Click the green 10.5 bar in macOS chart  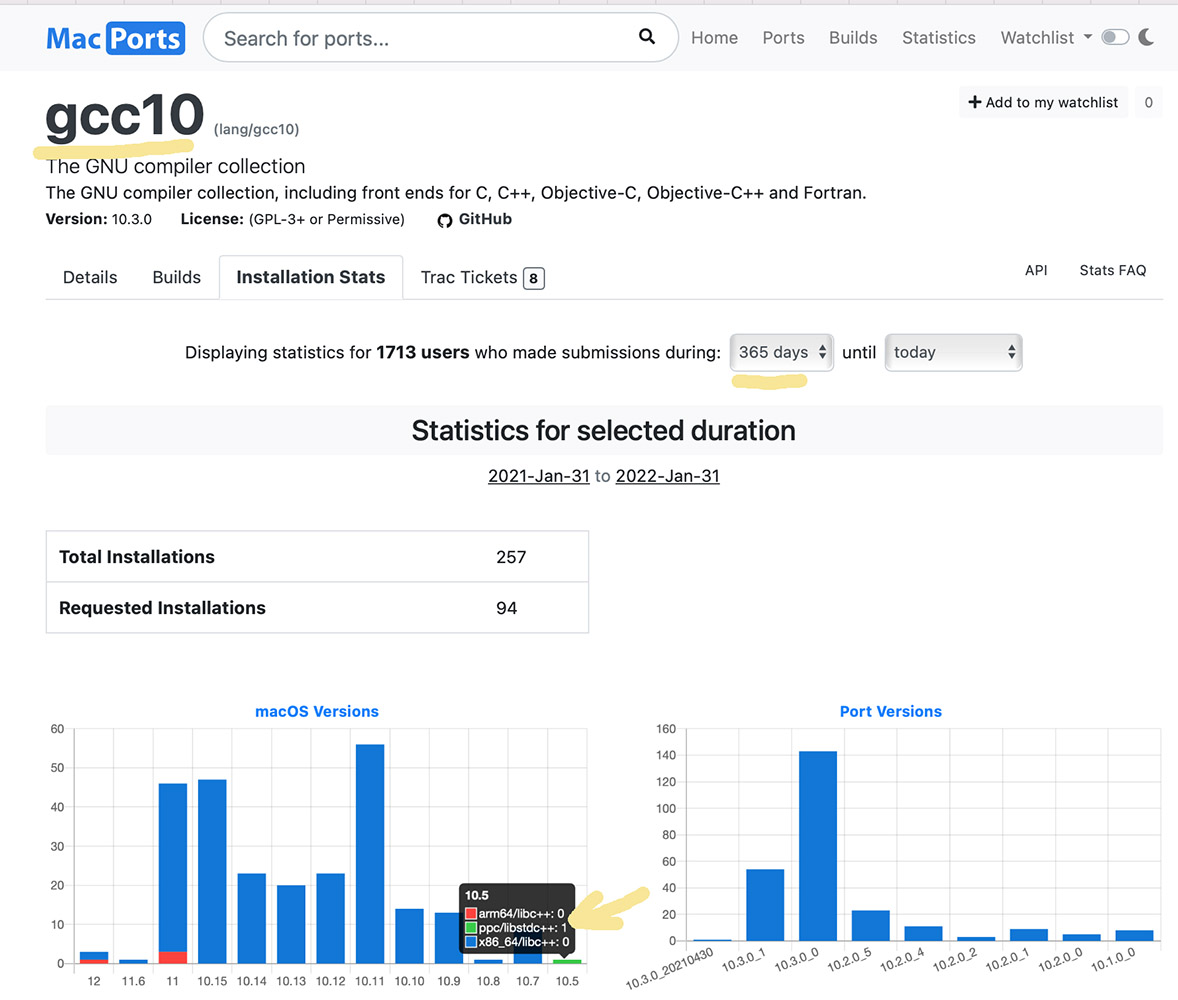[567, 962]
